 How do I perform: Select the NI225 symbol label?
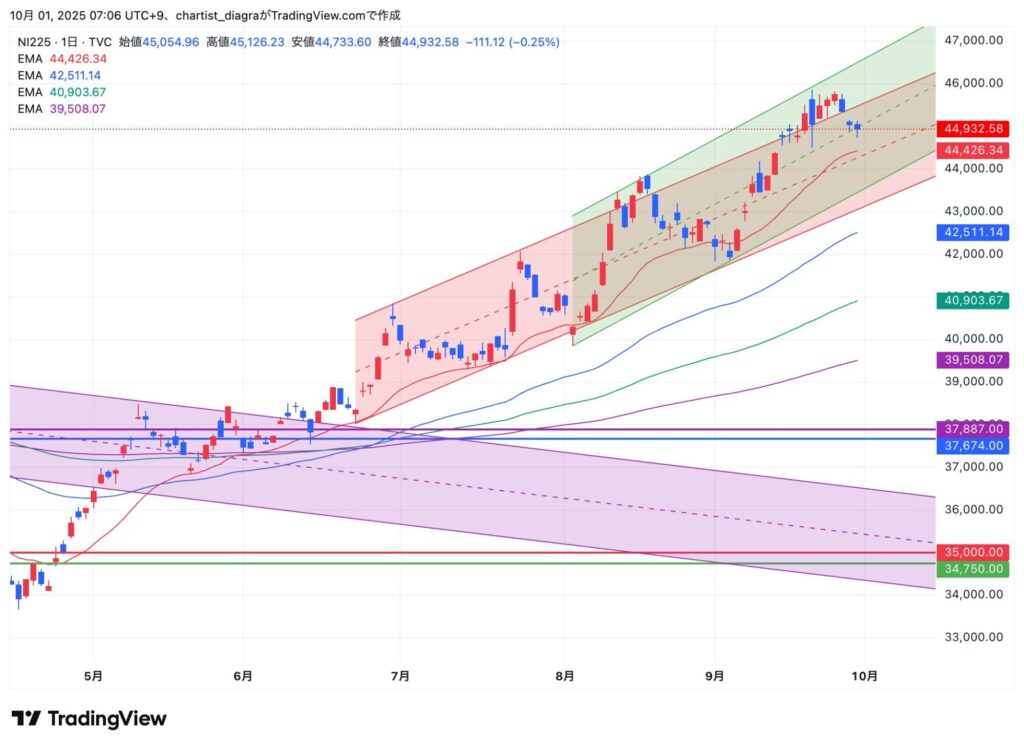[x=35, y=42]
